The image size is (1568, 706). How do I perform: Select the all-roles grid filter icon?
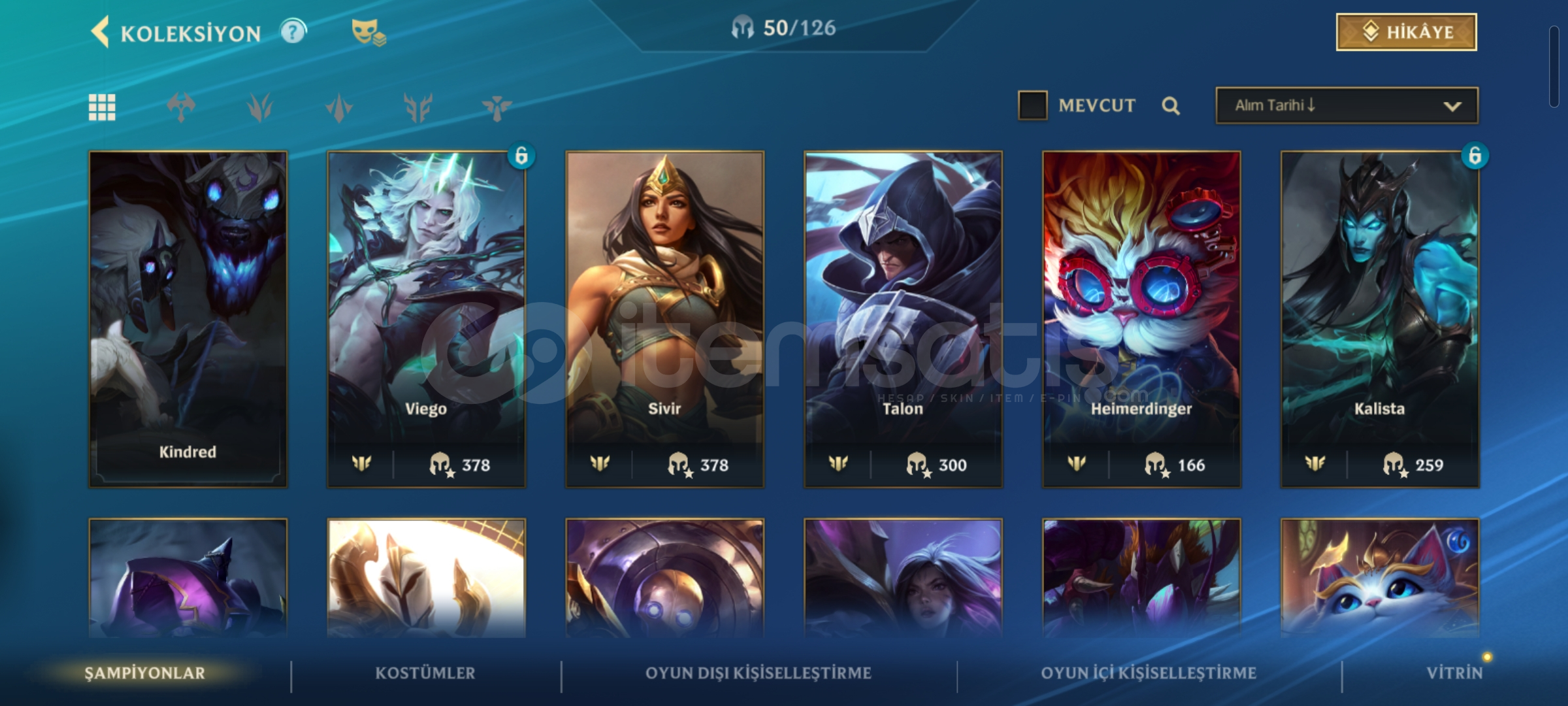pyautogui.click(x=102, y=107)
